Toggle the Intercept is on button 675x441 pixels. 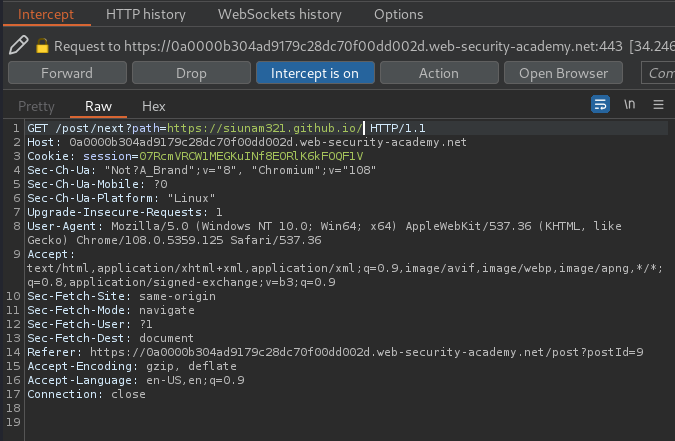coord(315,73)
